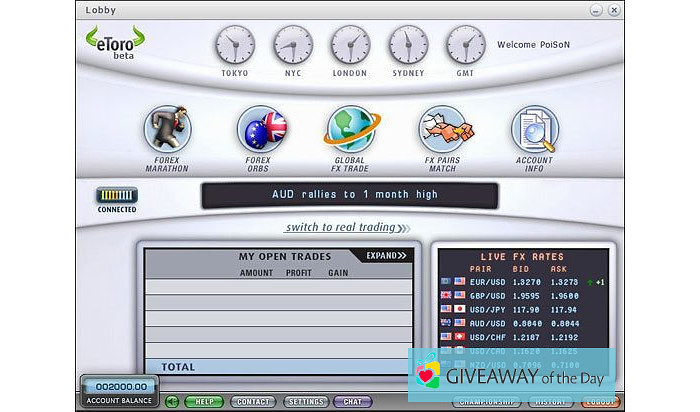Expand the My Open Trades panel
This screenshot has width=700, height=412.
coord(386,256)
